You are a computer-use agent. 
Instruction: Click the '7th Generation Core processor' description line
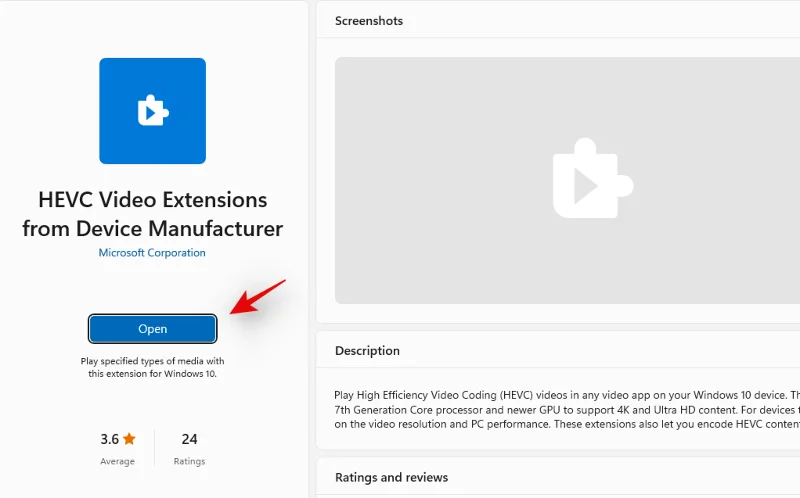pos(560,412)
